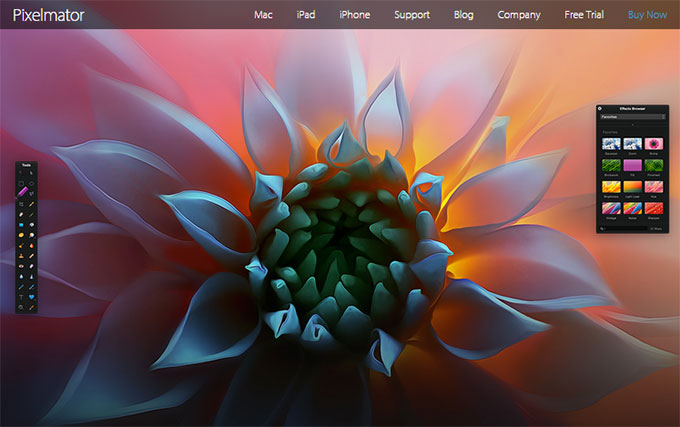This screenshot has width=680, height=427.
Task: Open the Company navigation item
Action: (519, 15)
